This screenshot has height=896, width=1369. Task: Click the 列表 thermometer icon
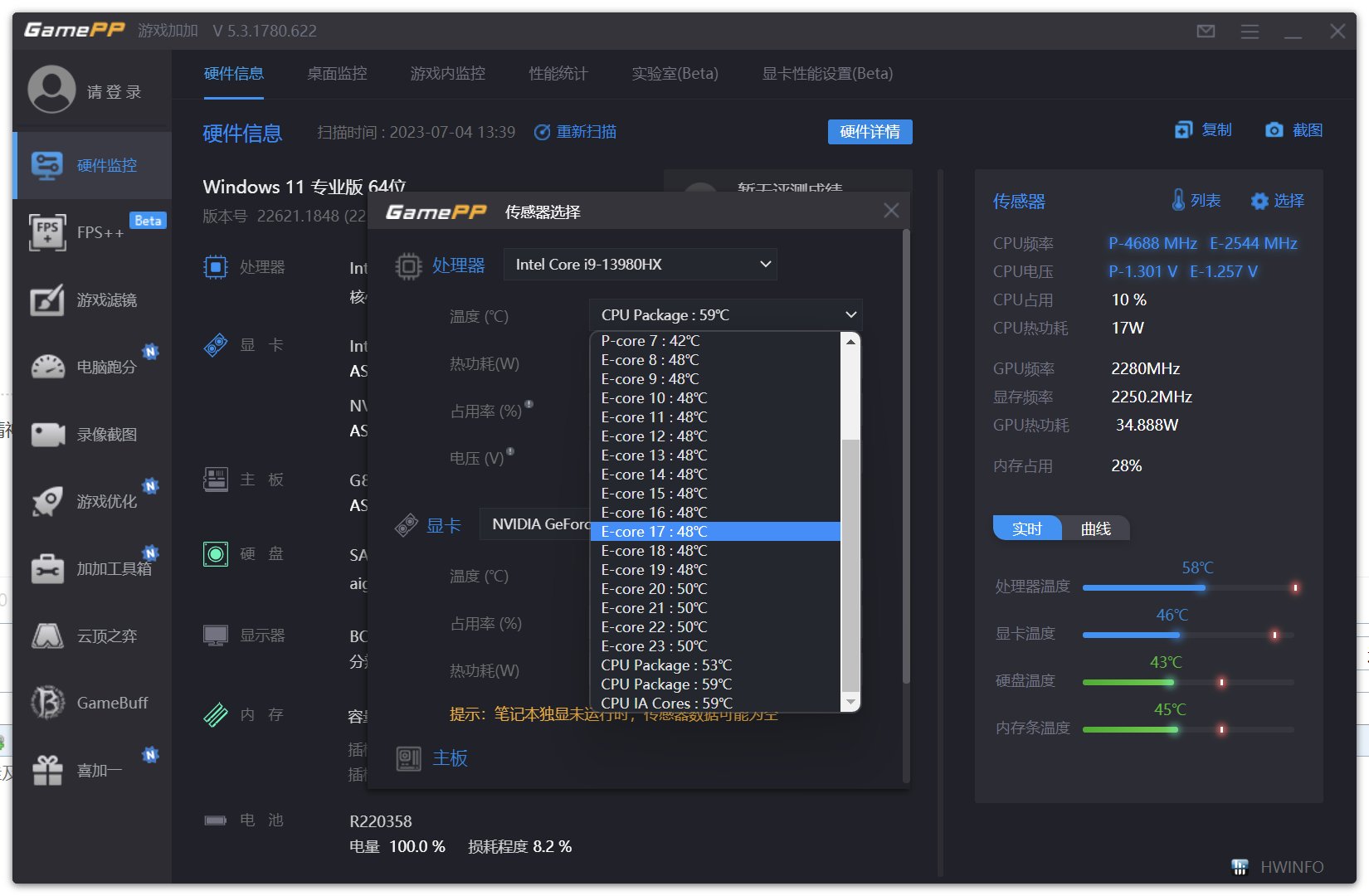(1178, 200)
